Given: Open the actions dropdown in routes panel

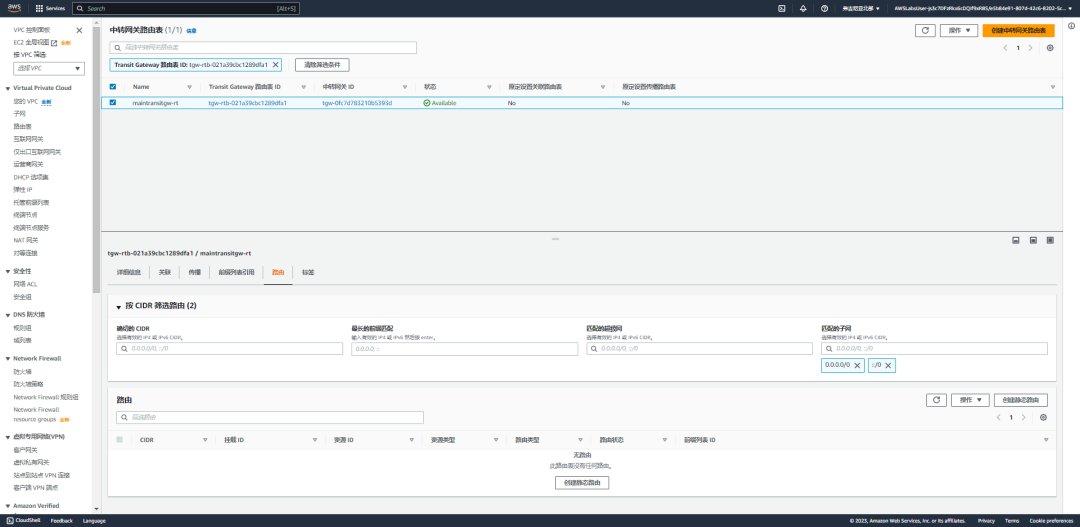Looking at the screenshot, I should pyautogui.click(x=970, y=400).
